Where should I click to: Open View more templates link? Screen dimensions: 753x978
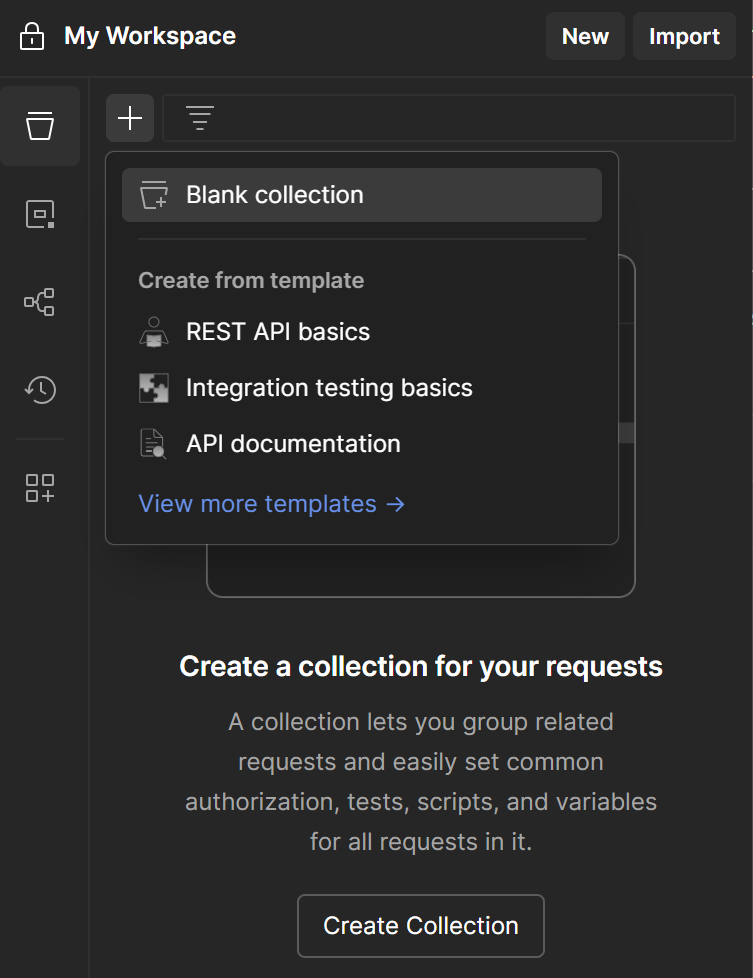271,504
